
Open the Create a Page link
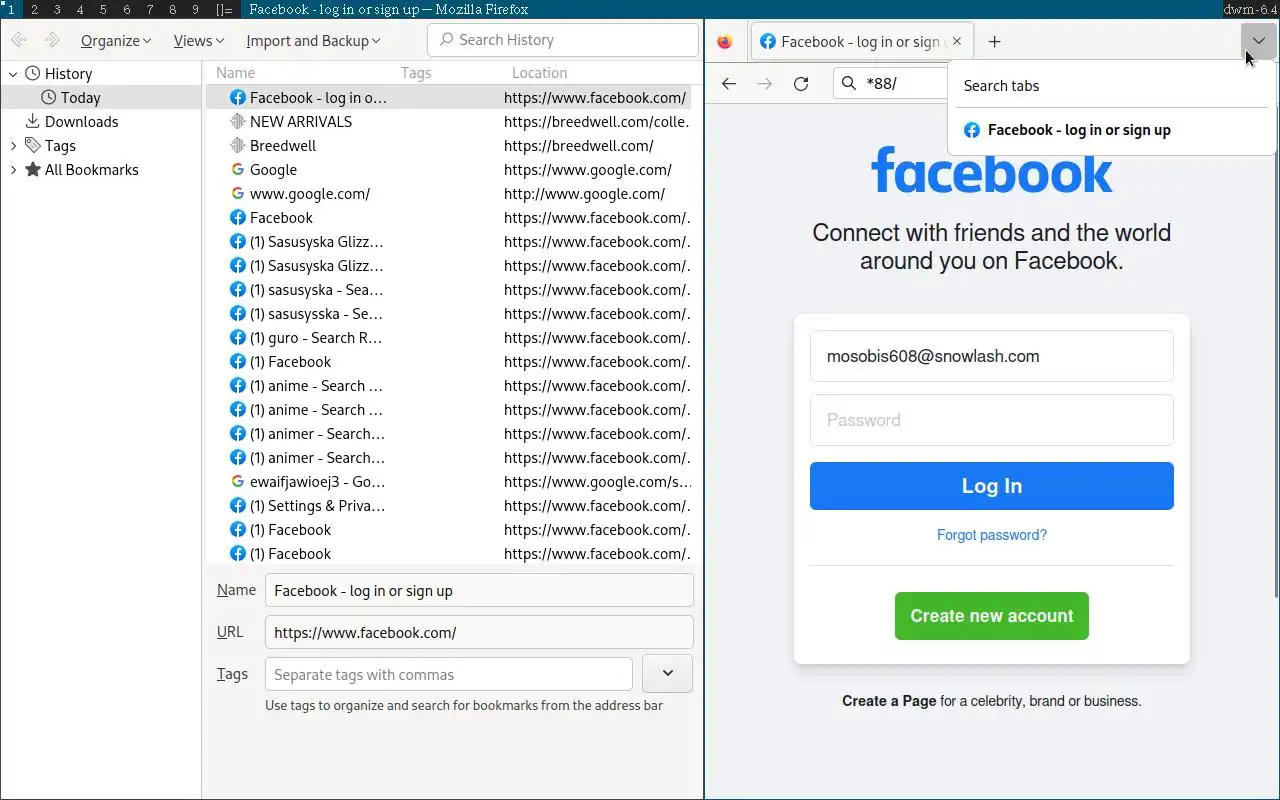pyautogui.click(x=889, y=701)
